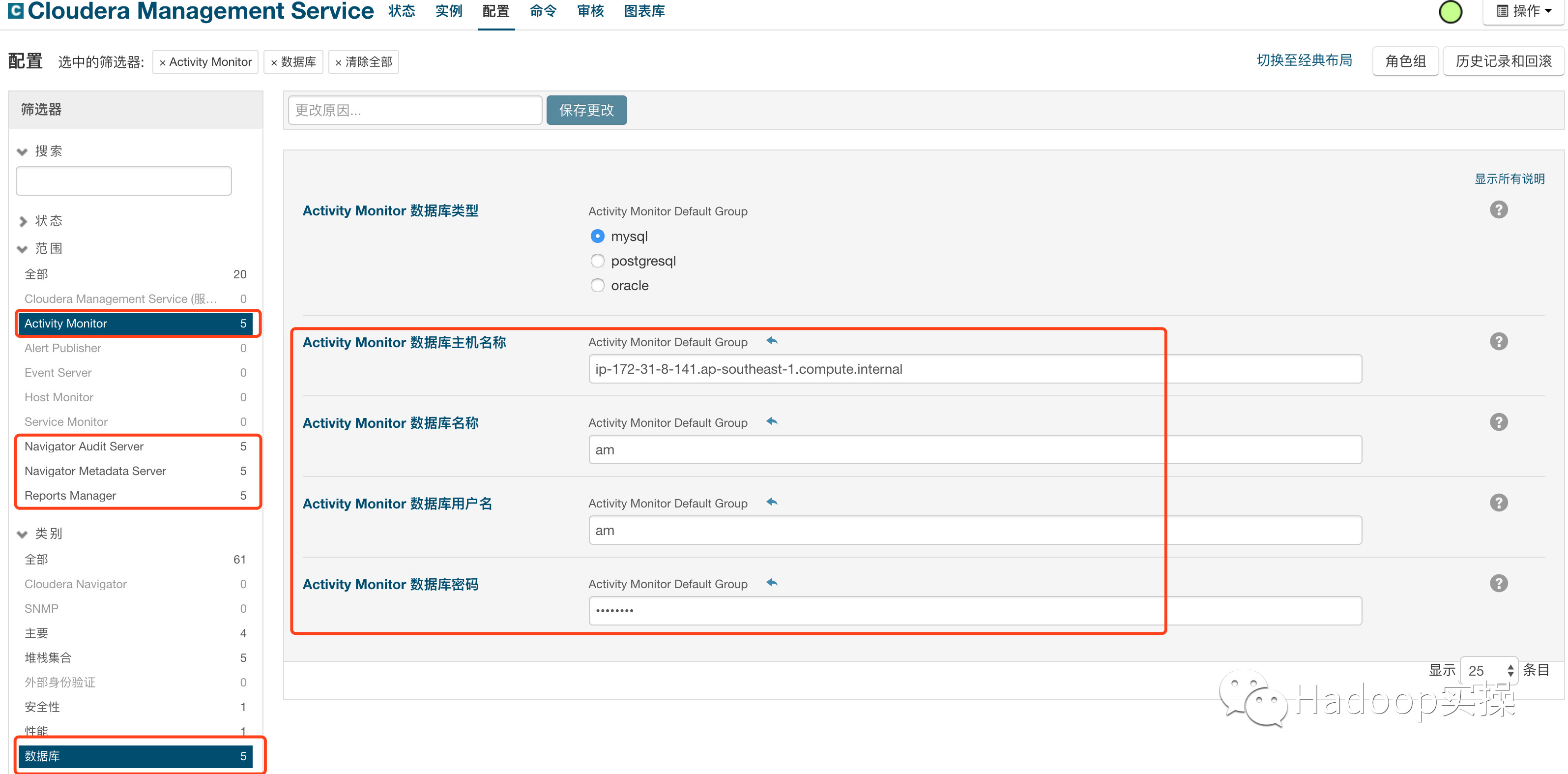Select 全部 category with 61 items
The image size is (1568, 774).
(x=135, y=560)
